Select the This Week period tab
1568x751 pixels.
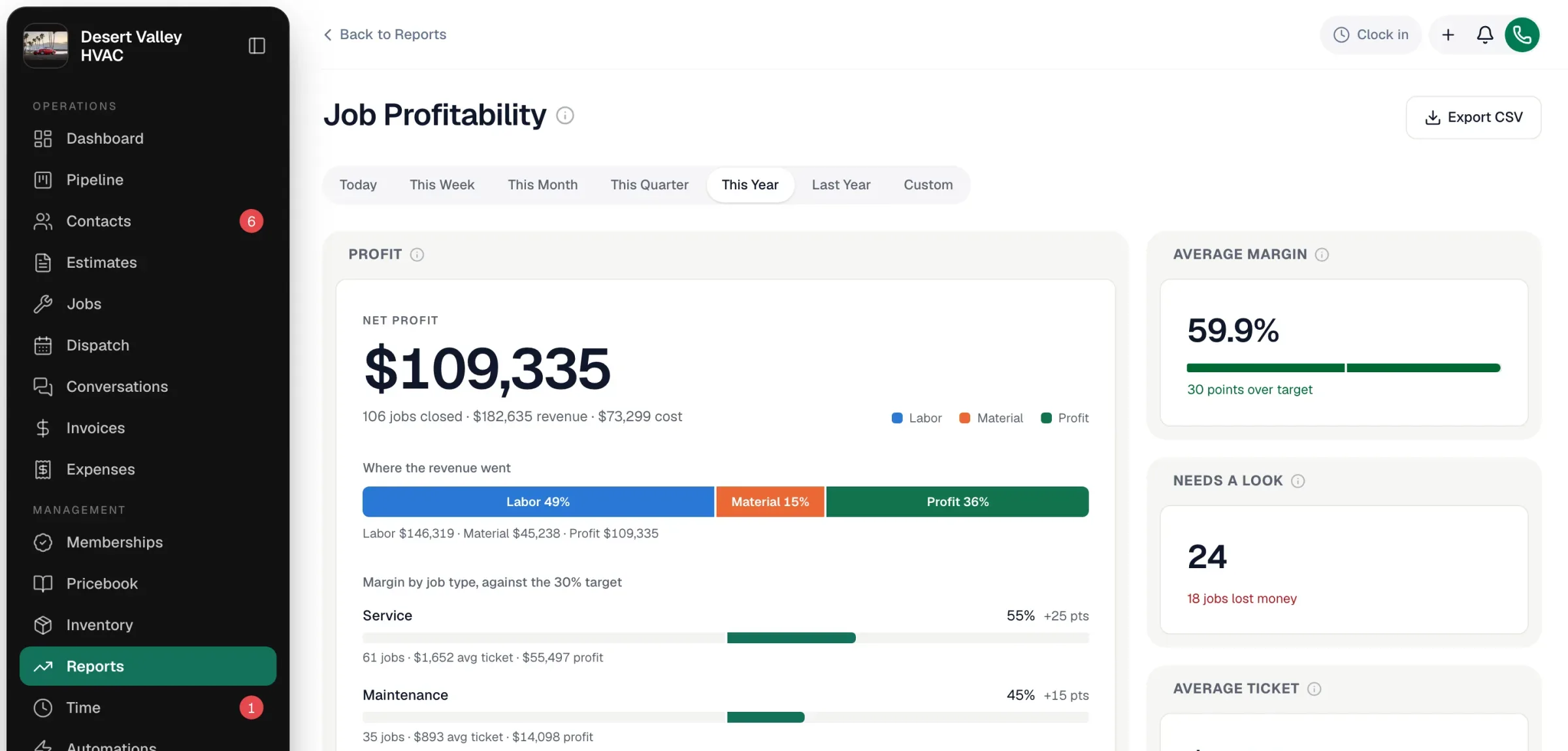point(442,185)
